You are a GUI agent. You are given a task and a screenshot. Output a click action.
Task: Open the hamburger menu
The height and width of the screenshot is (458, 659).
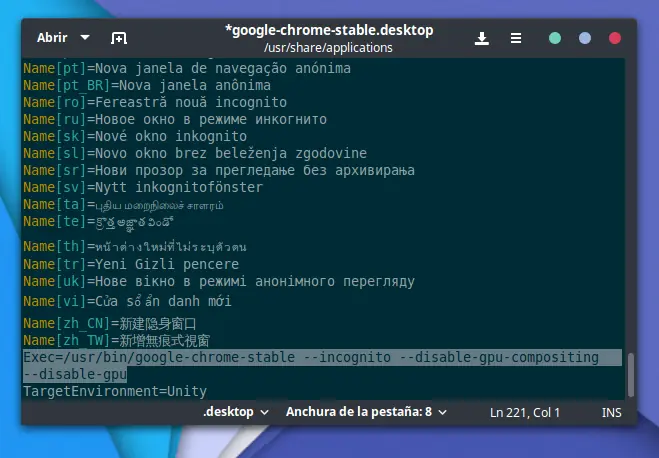click(516, 38)
